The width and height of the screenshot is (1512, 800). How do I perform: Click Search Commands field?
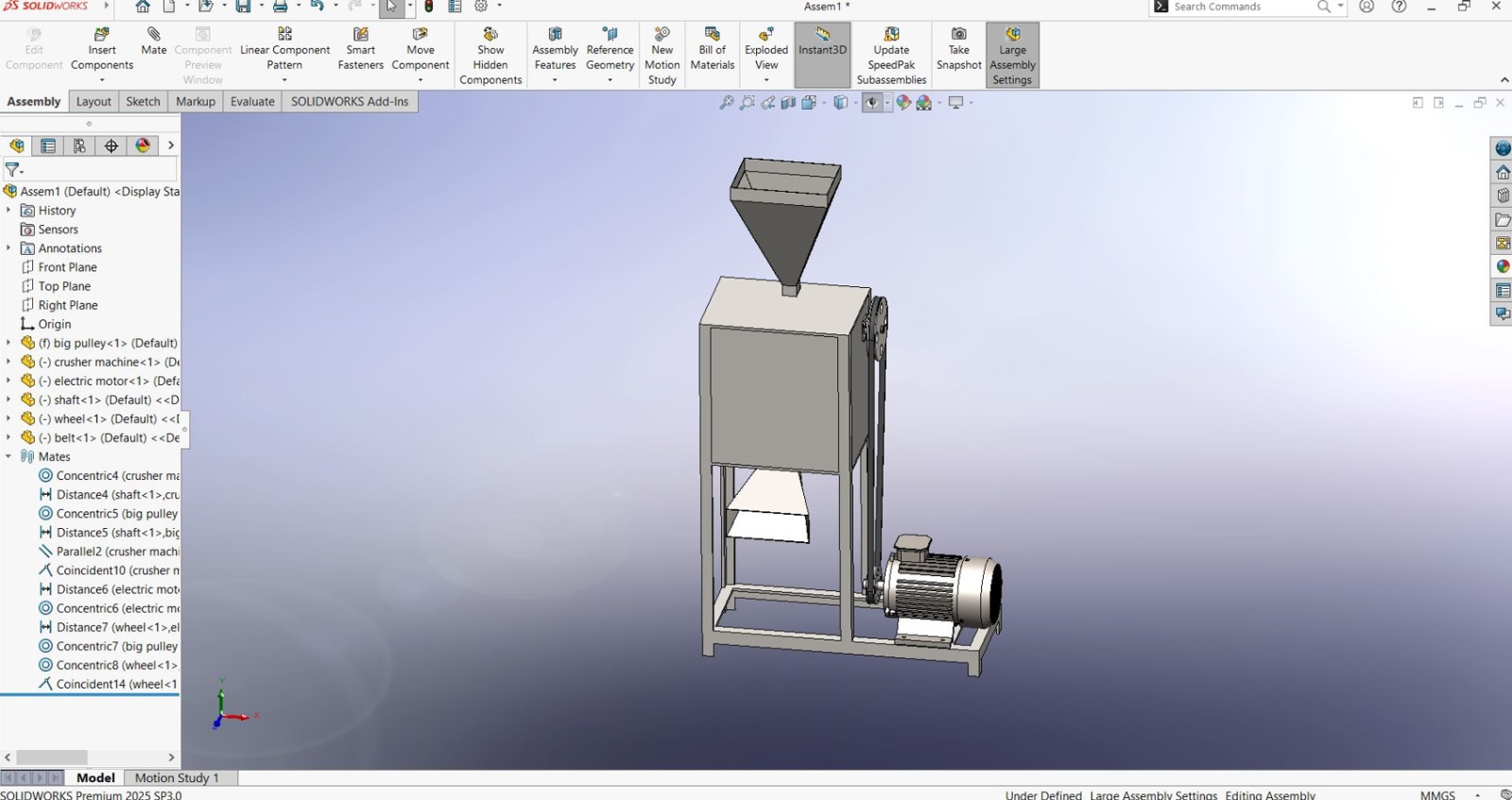tap(1243, 7)
